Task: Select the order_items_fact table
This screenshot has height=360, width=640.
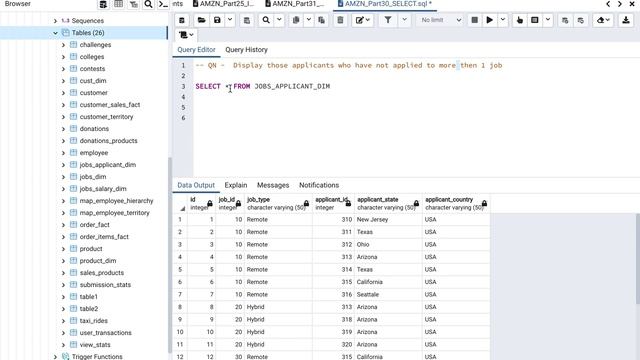Action: [x=104, y=237]
